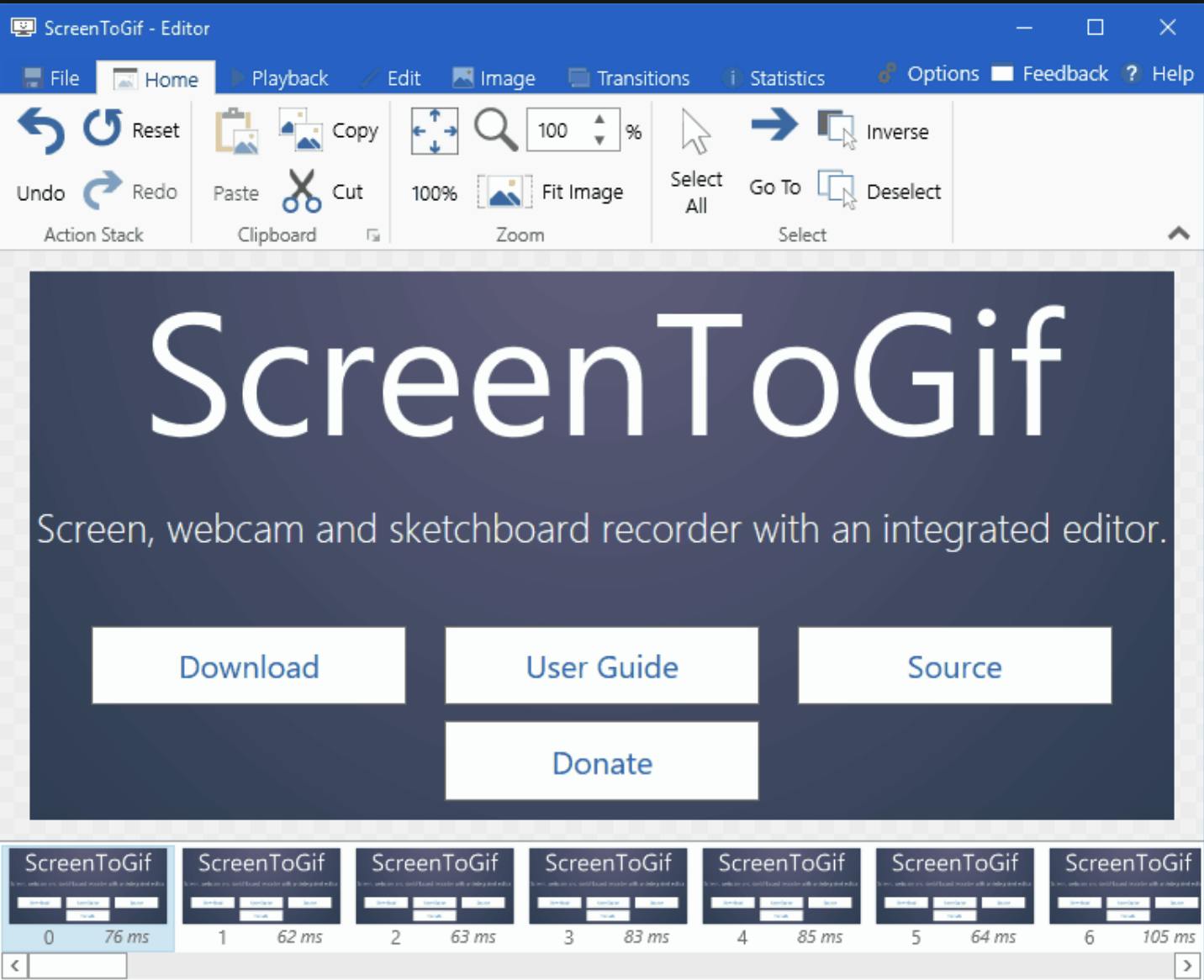Click the Help question mark icon

click(x=1132, y=74)
